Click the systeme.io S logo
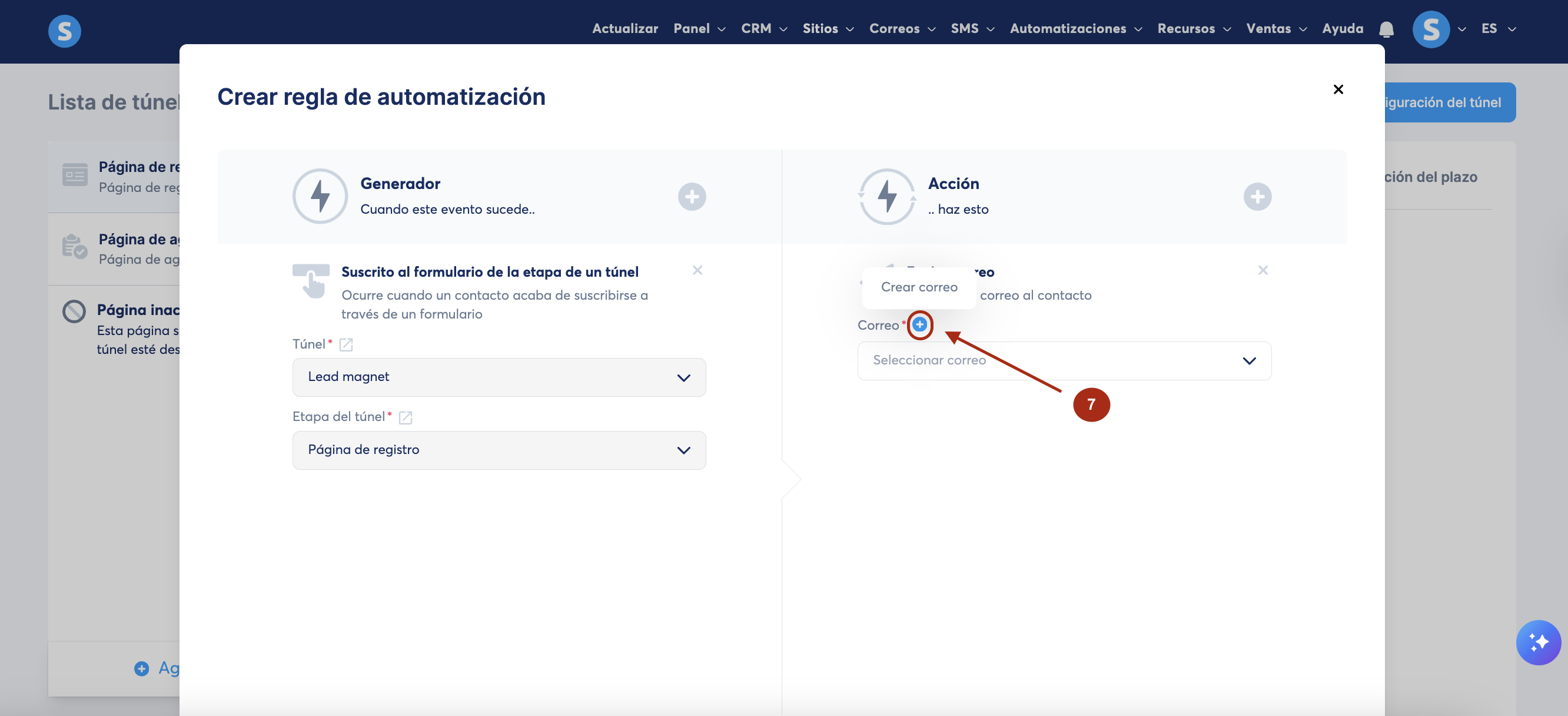Screen dimensions: 1568x716 click(65, 31)
